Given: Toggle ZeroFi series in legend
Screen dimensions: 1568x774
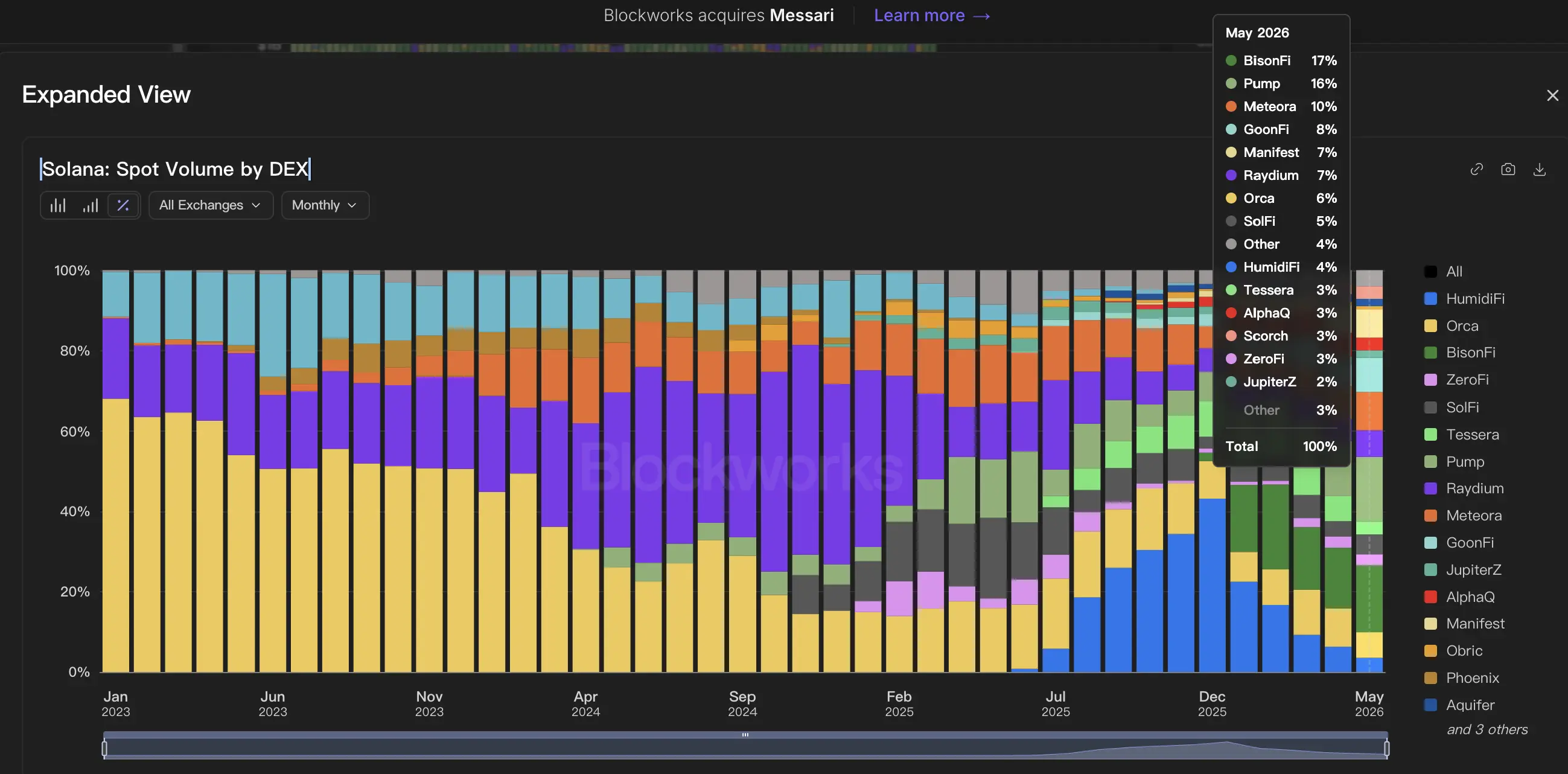Looking at the screenshot, I should point(1456,380).
